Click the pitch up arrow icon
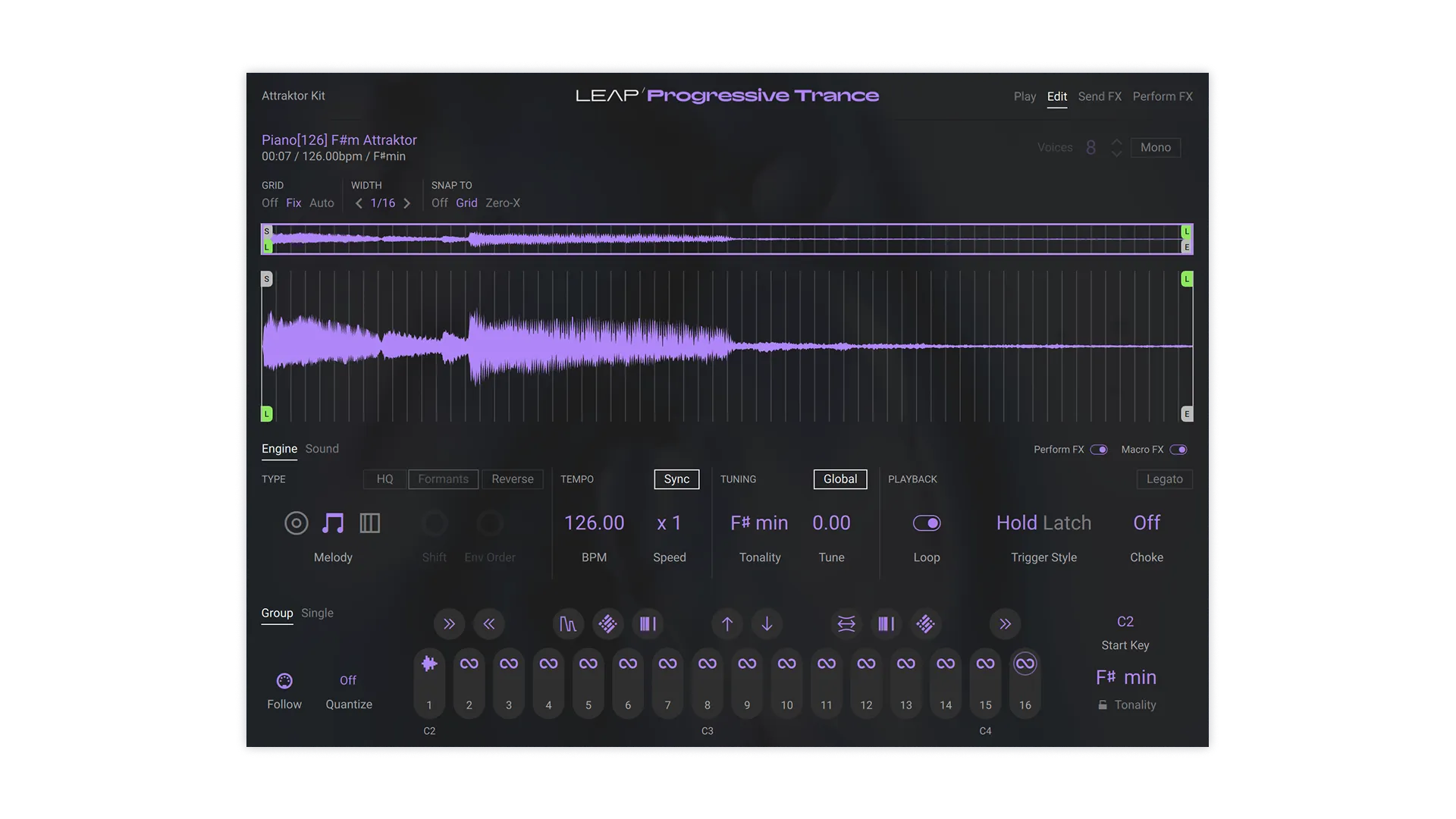Image resolution: width=1456 pixels, height=819 pixels. click(727, 623)
